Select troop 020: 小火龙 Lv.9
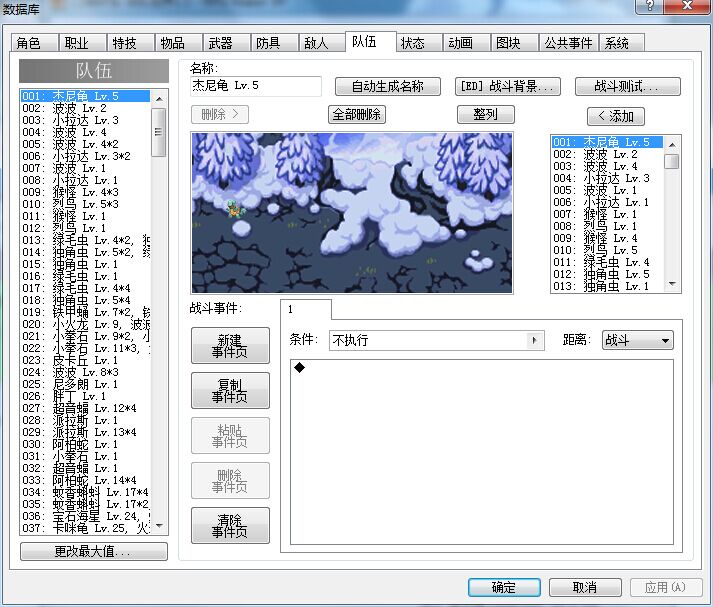Viewport: 713px width, 607px height. pos(85,324)
